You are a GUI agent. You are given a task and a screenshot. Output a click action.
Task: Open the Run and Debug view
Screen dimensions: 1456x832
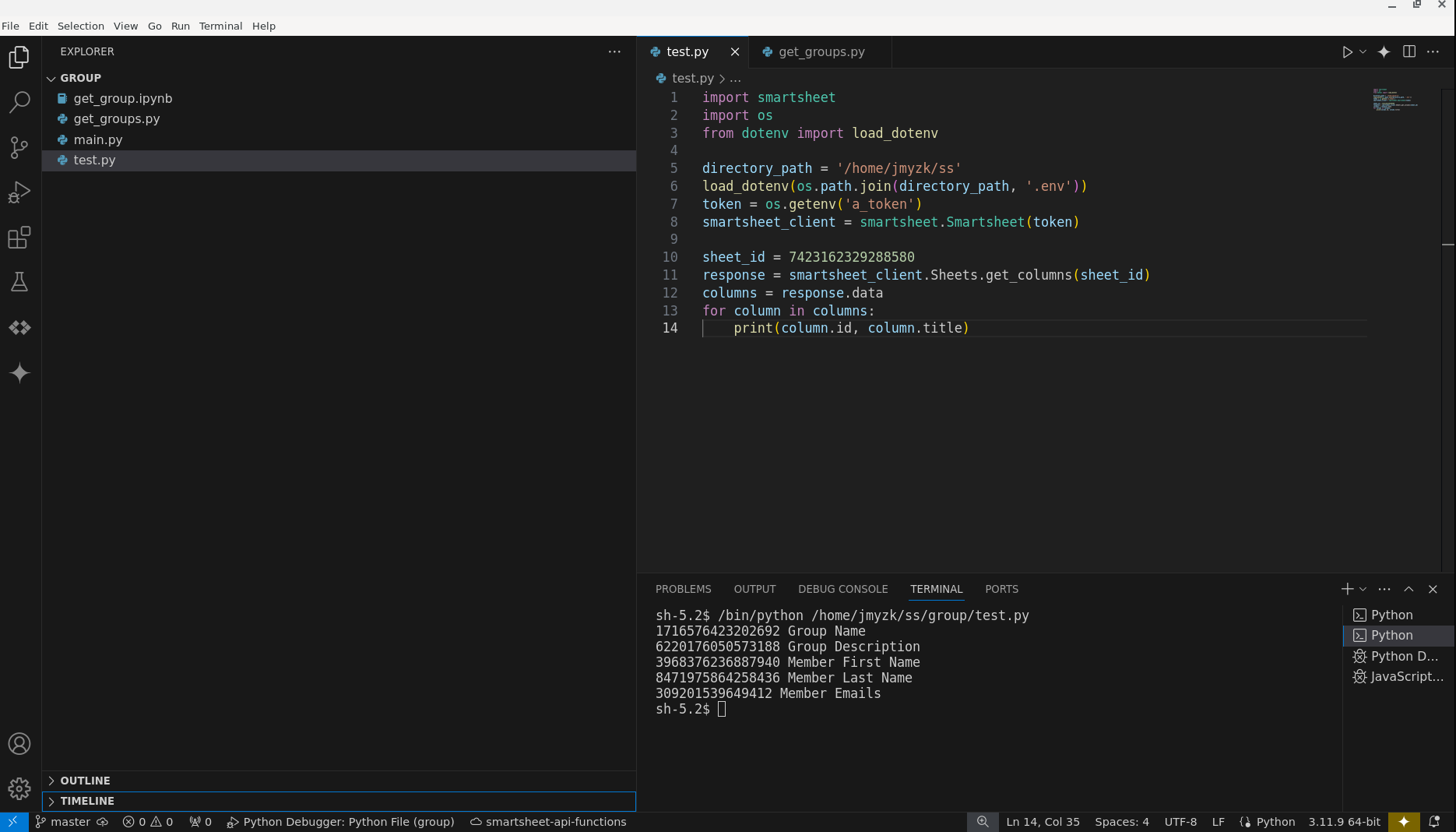pyautogui.click(x=19, y=192)
